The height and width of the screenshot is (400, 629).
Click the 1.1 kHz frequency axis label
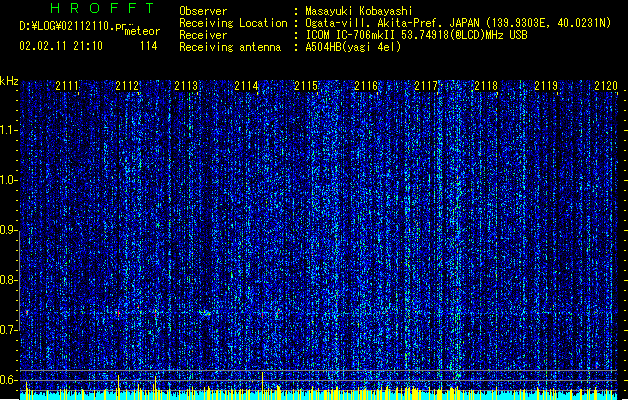click(x=8, y=130)
